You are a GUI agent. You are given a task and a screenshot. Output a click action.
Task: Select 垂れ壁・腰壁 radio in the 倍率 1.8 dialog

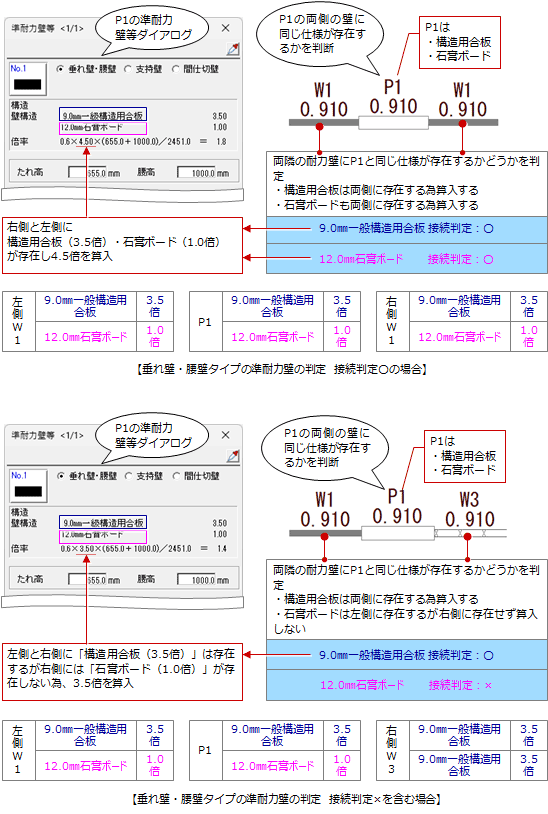[x=60, y=69]
